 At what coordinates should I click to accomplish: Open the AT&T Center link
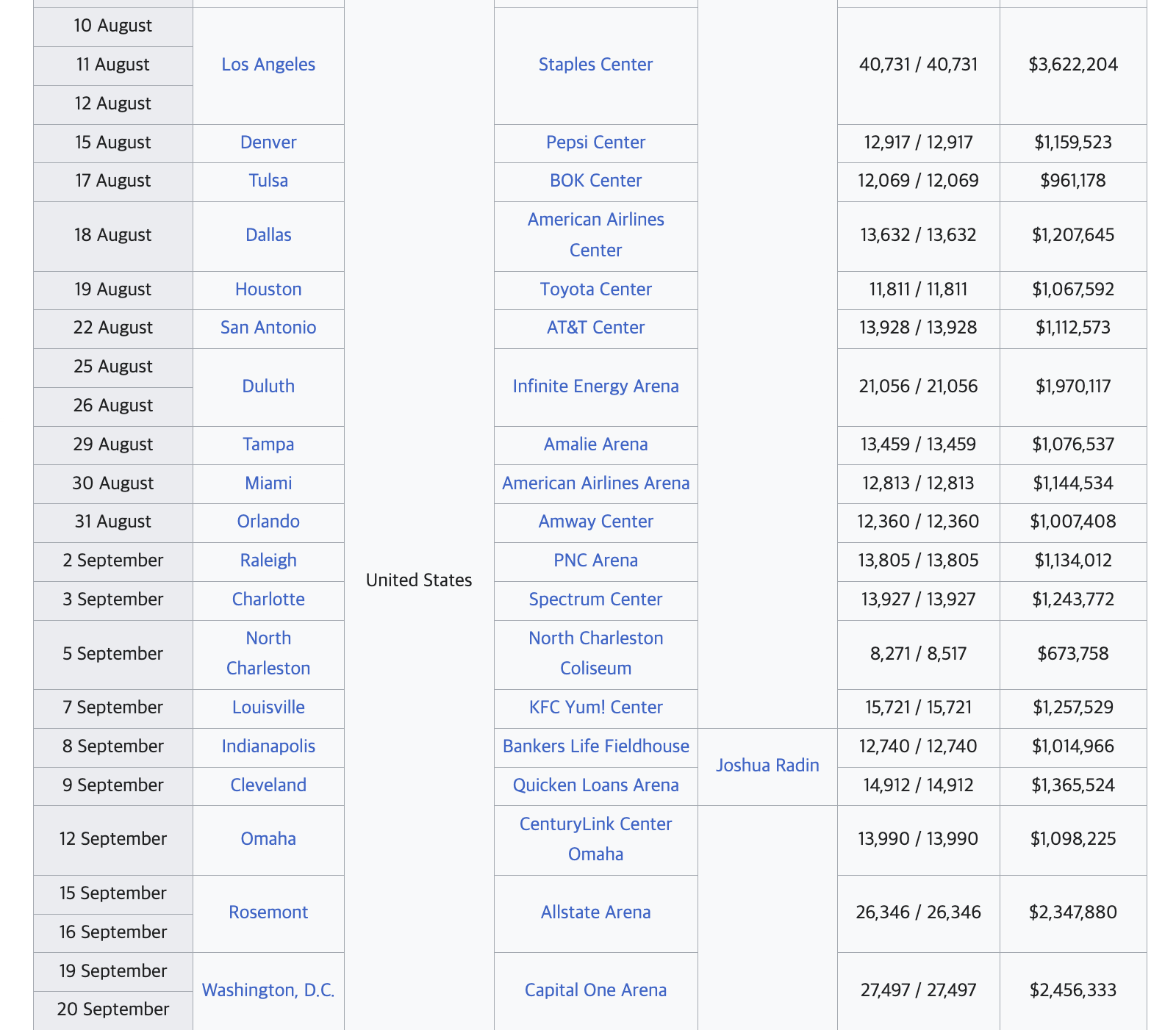[595, 328]
